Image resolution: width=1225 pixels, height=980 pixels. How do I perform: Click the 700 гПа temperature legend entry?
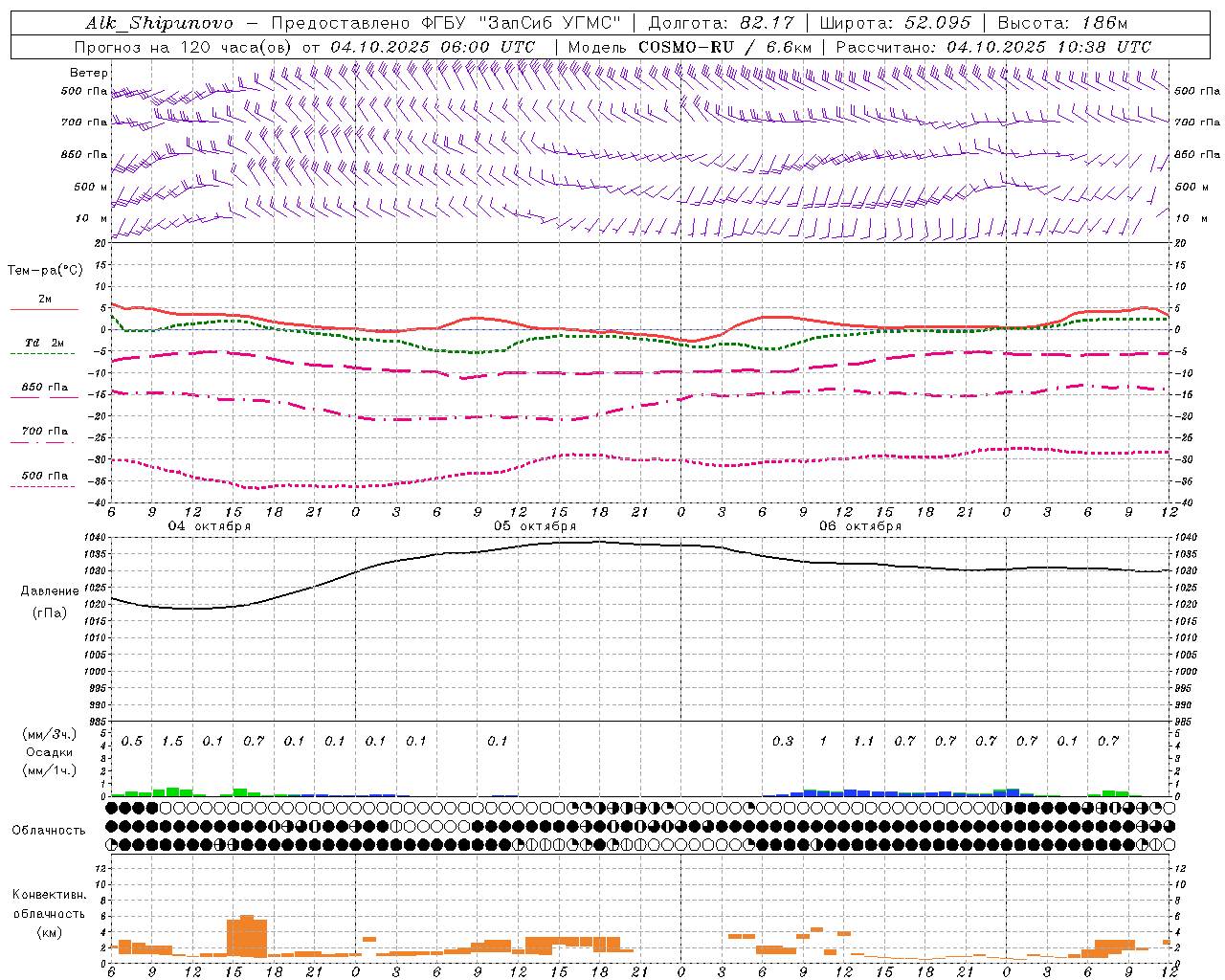45,432
